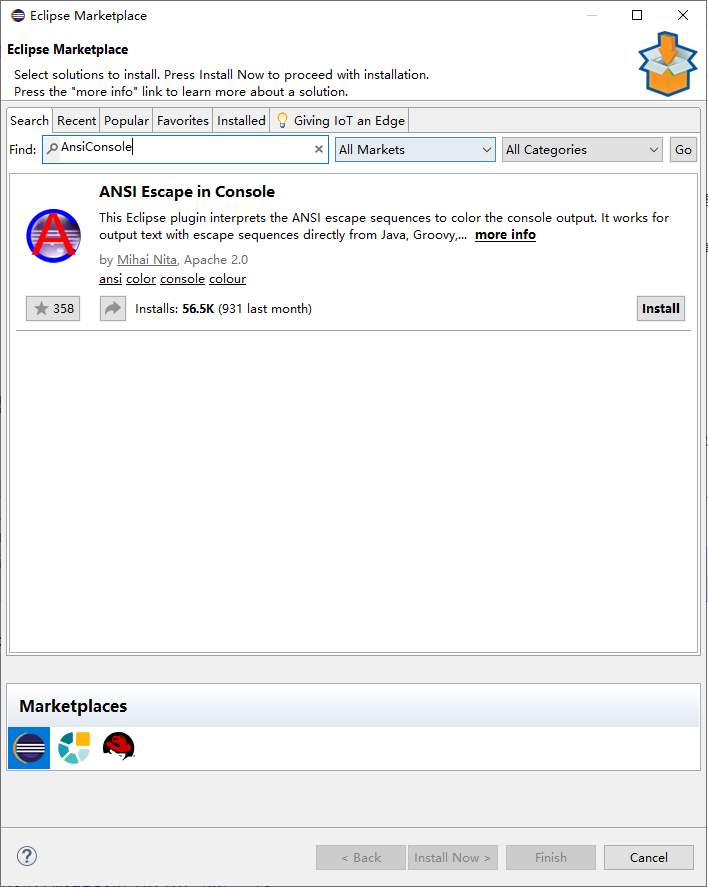
Task: Click inside the Find text field
Action: (x=185, y=149)
